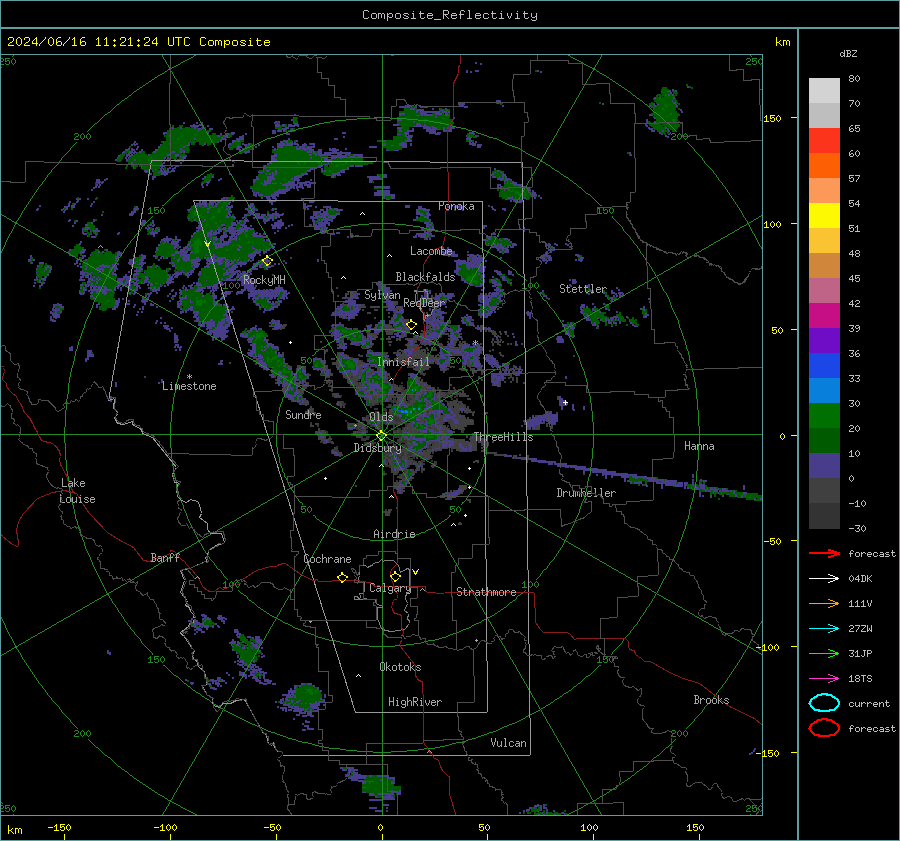Click the 33 dBZ blue color swatch
Screen dimensions: 900x841
[x=824, y=366]
